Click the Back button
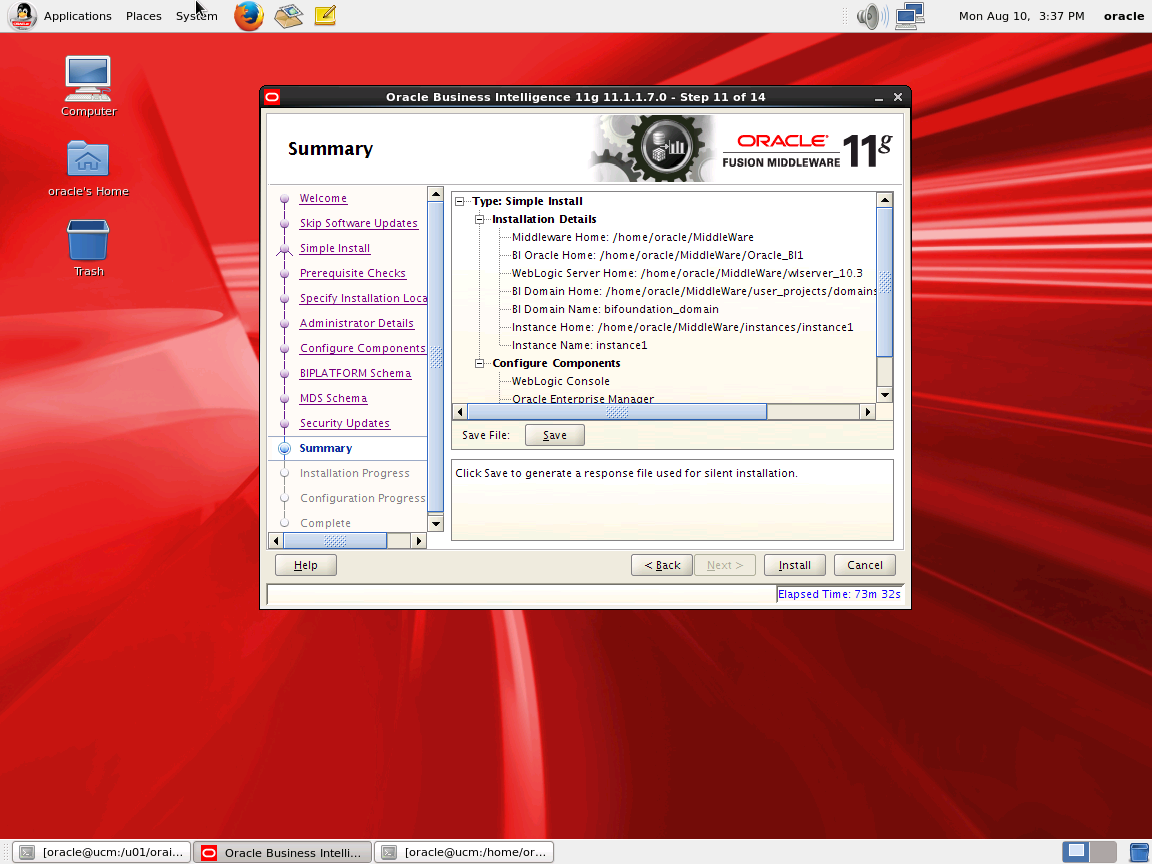The width and height of the screenshot is (1152, 864). [x=661, y=565]
